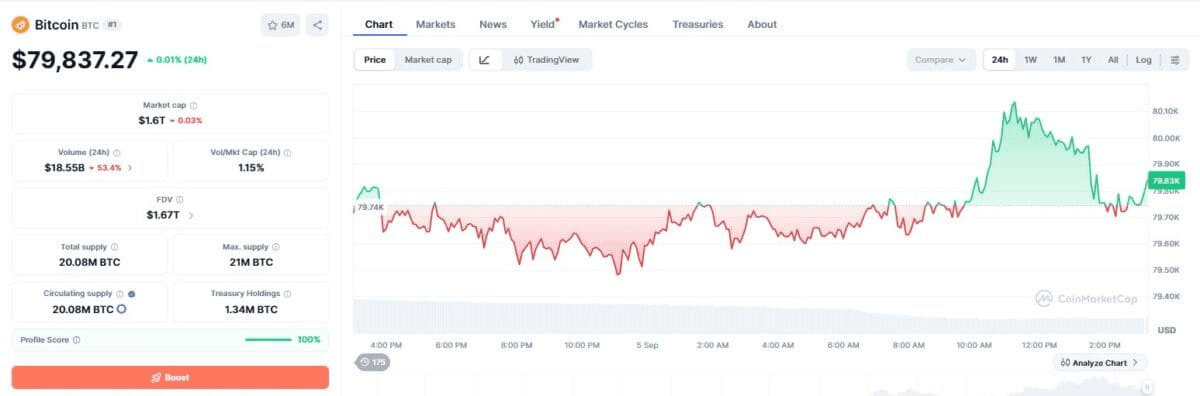This screenshot has height=396, width=1200.
Task: Open the News tab
Action: (493, 24)
